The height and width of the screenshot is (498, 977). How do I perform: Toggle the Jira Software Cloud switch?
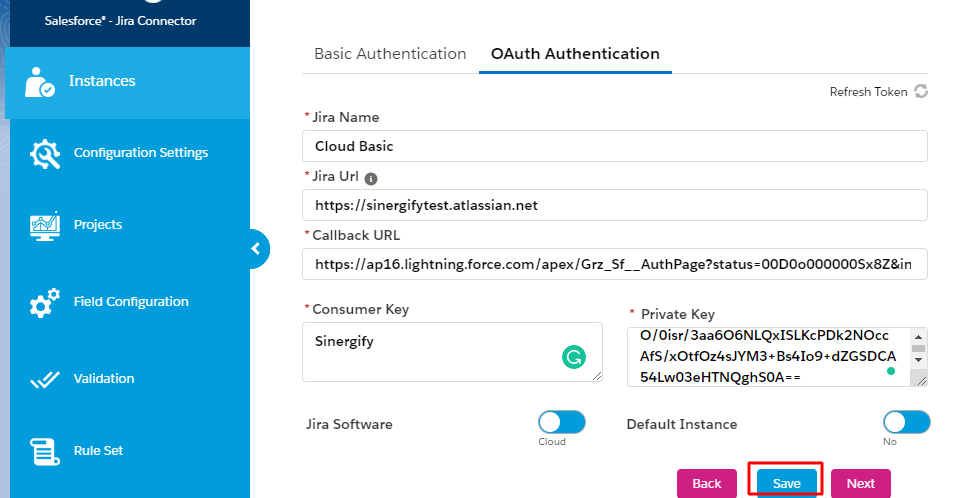tap(562, 422)
